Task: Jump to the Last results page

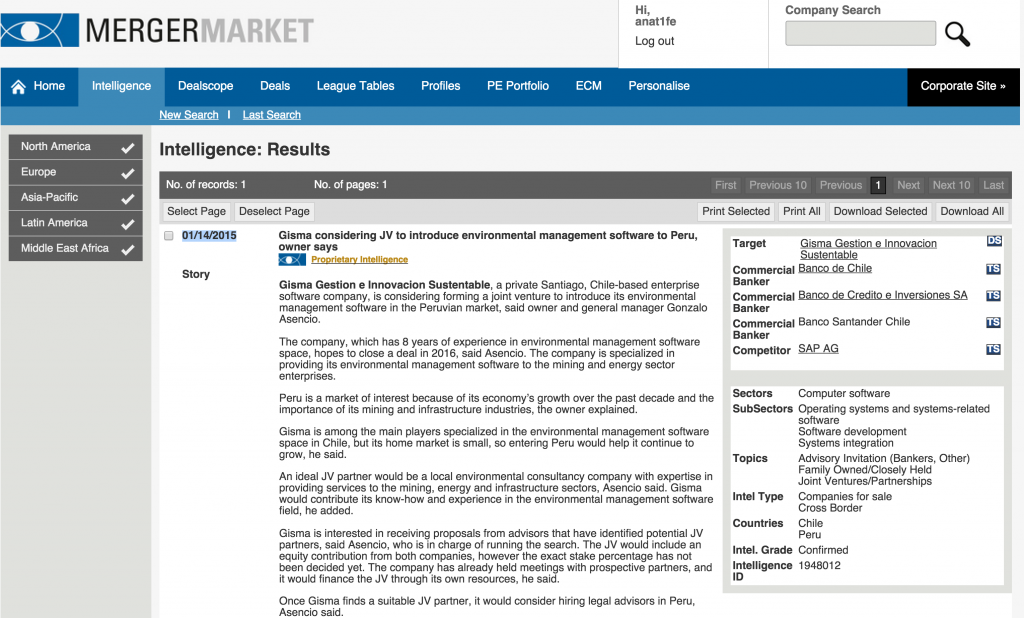Action: tap(994, 186)
